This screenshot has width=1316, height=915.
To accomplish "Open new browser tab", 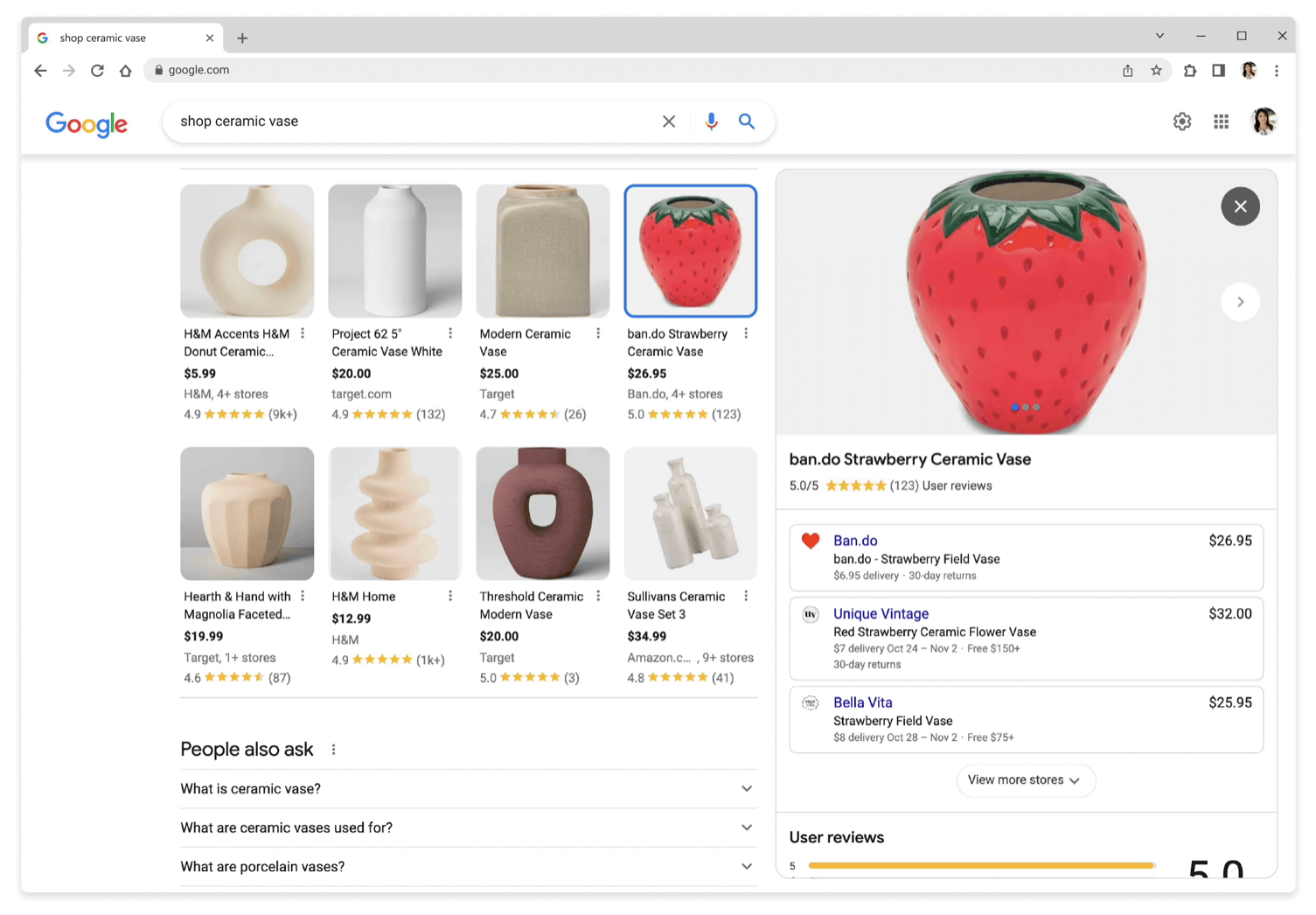I will [242, 38].
